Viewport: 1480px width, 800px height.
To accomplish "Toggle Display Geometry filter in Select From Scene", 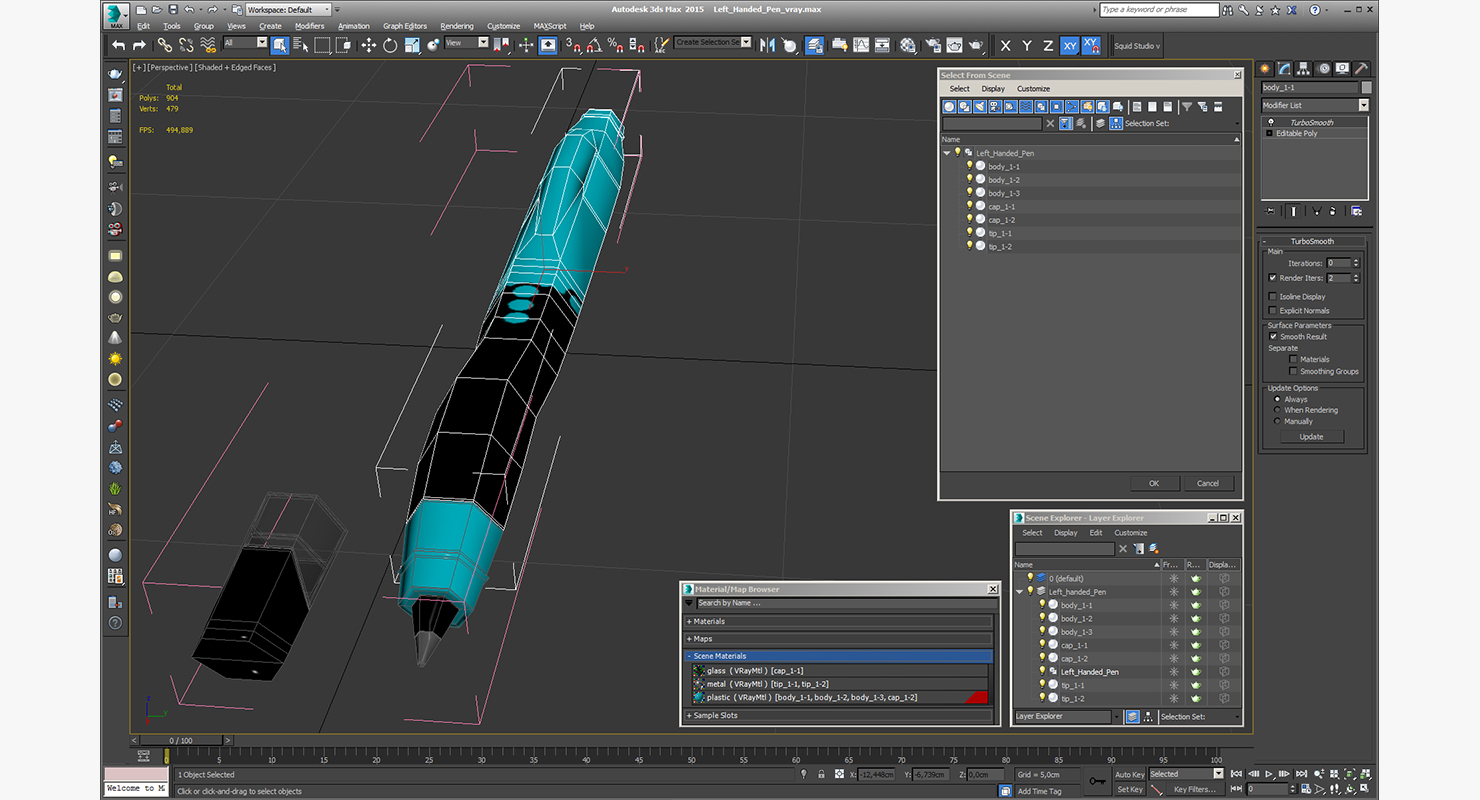I will coord(950,107).
